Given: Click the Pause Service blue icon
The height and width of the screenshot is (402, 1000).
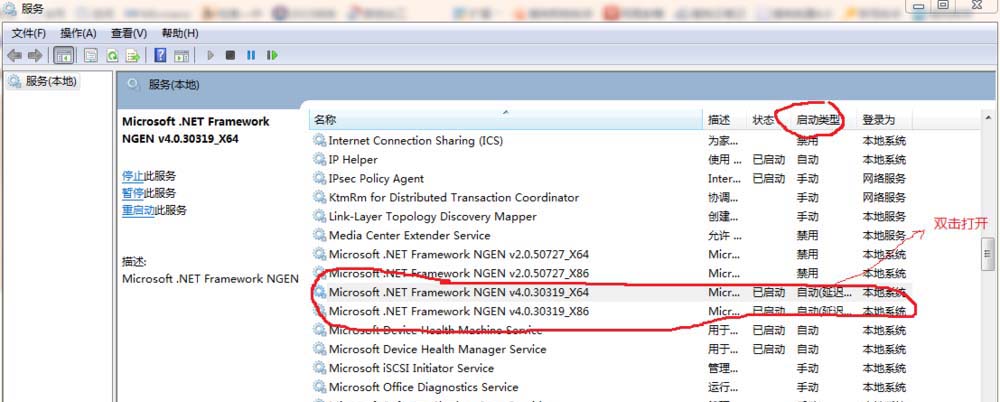Looking at the screenshot, I should pyautogui.click(x=251, y=56).
